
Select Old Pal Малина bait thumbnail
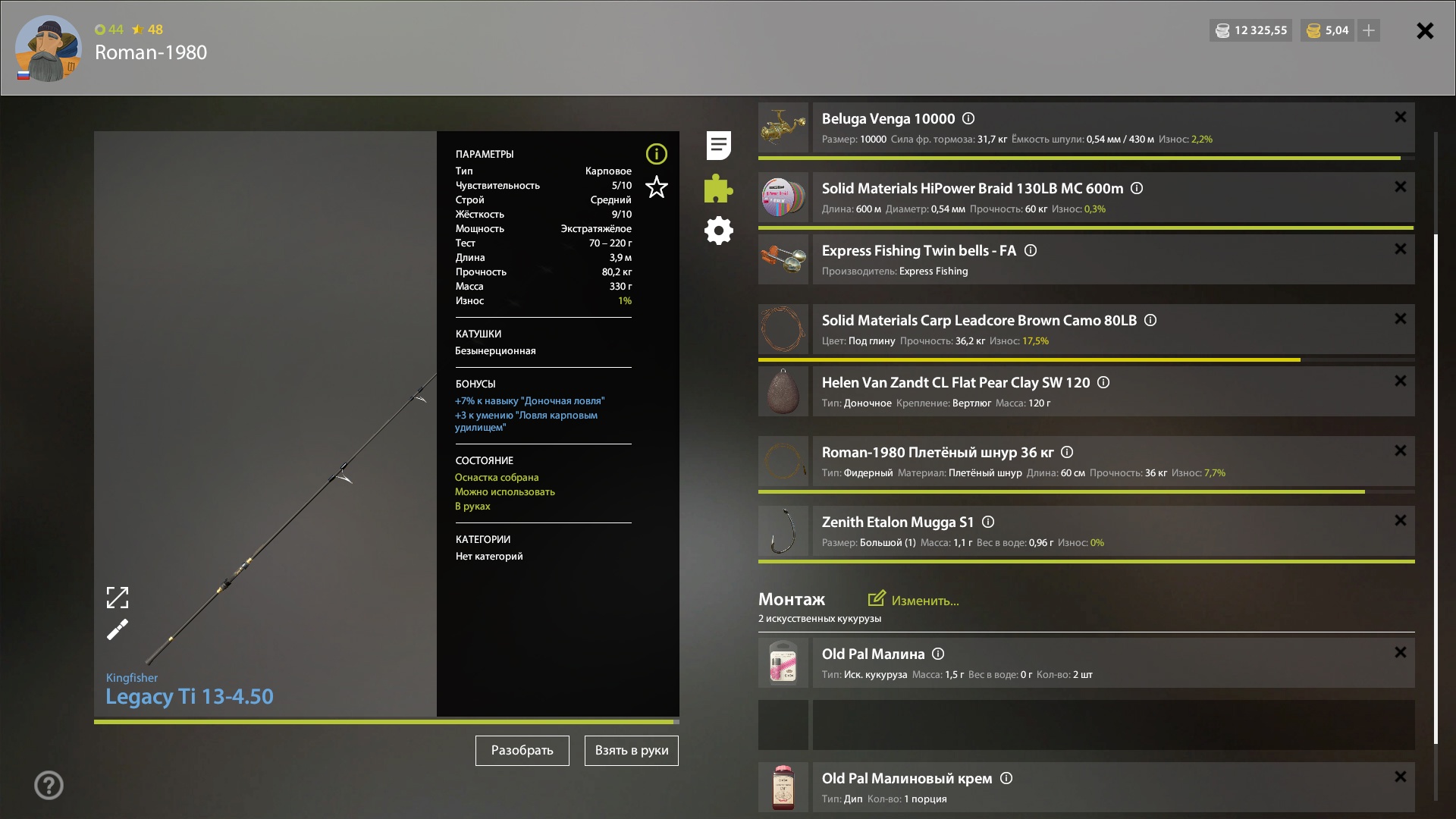click(783, 663)
